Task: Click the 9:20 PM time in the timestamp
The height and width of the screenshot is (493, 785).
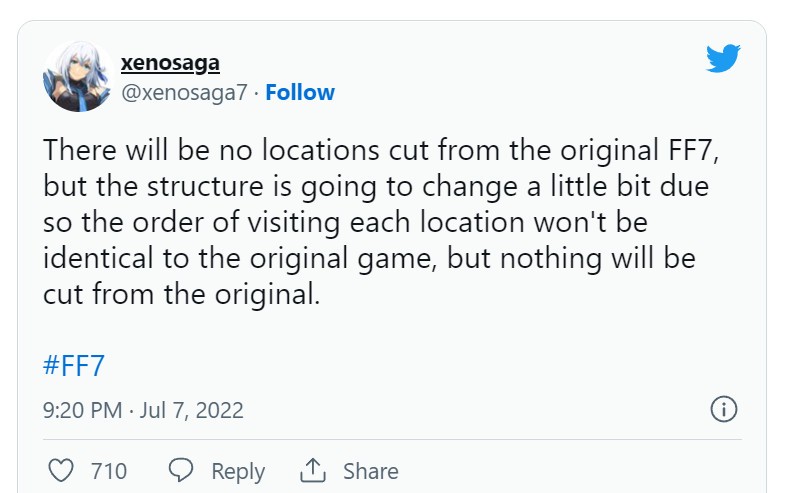Action: 82,411
